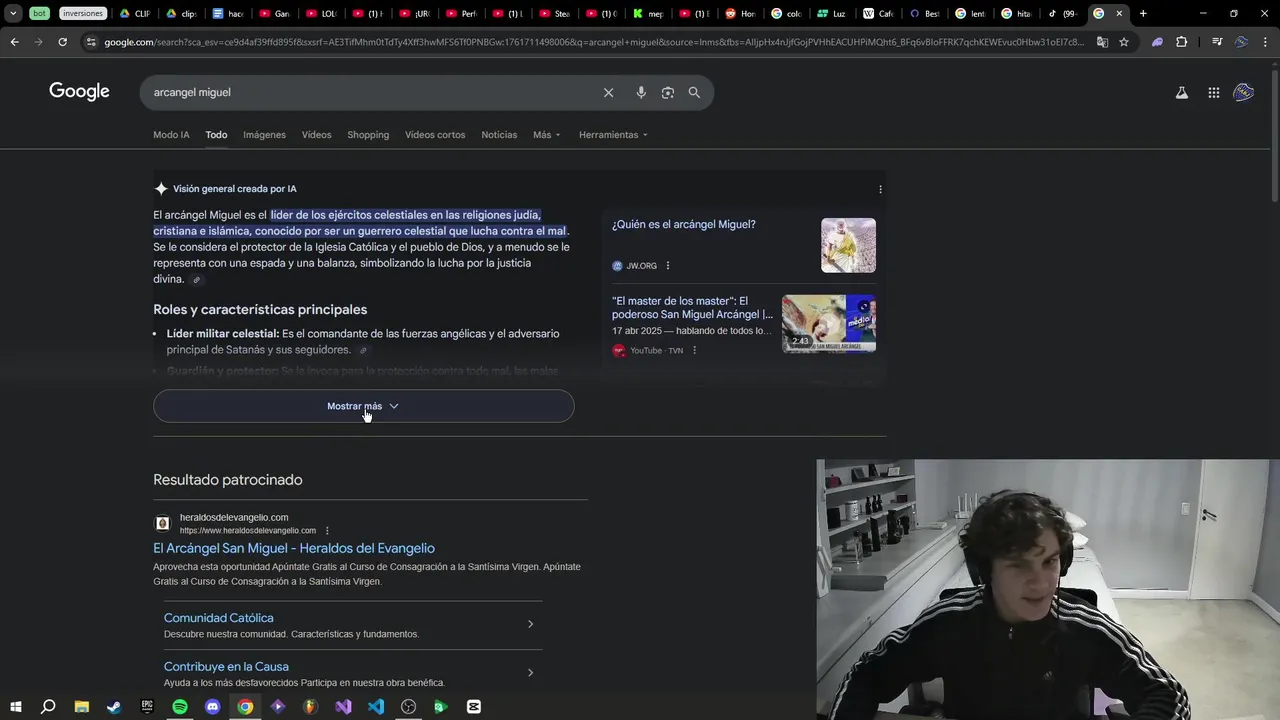Open Epic Games Launcher from the taskbar
This screenshot has width=1280, height=720.
pyautogui.click(x=147, y=707)
